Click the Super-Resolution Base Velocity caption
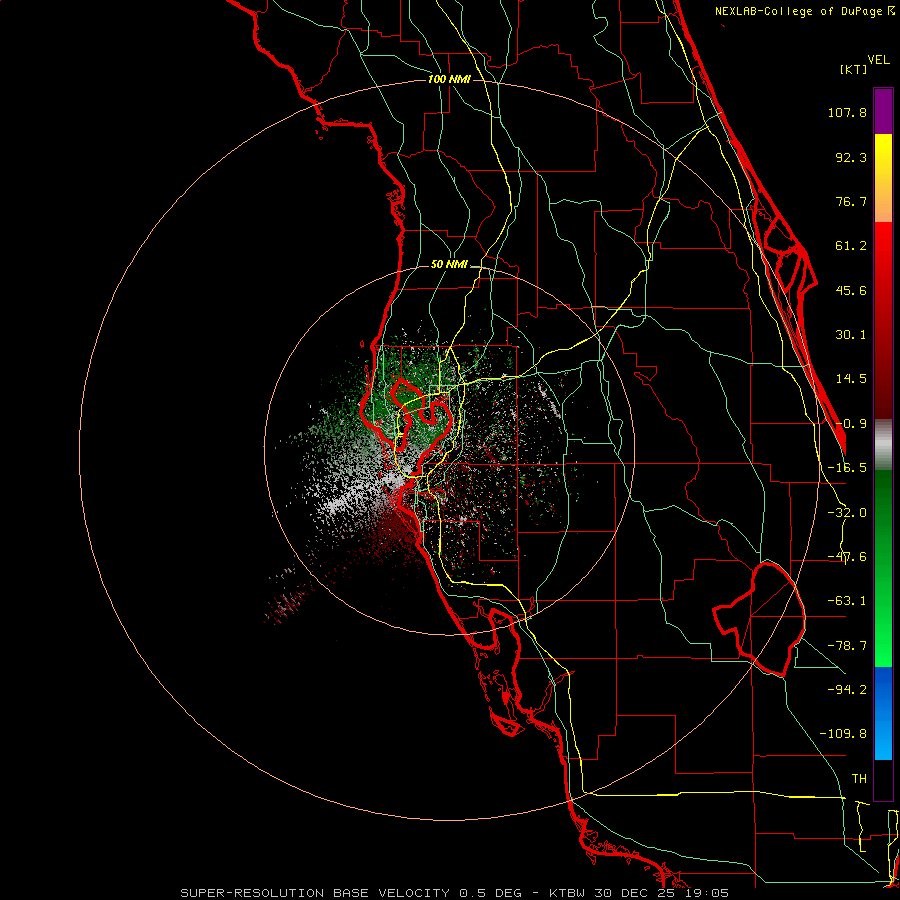Screen dimensions: 900x900 click(x=454, y=893)
